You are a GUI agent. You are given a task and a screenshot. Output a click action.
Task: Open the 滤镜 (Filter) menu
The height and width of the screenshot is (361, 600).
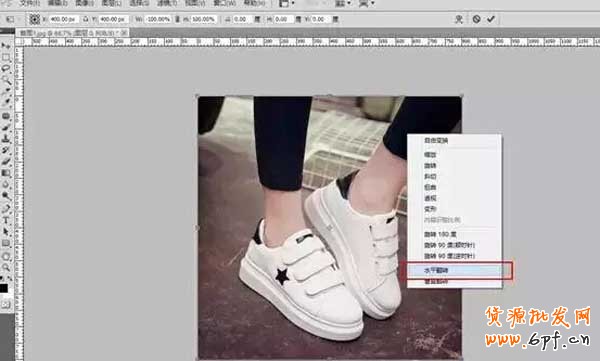click(x=167, y=3)
